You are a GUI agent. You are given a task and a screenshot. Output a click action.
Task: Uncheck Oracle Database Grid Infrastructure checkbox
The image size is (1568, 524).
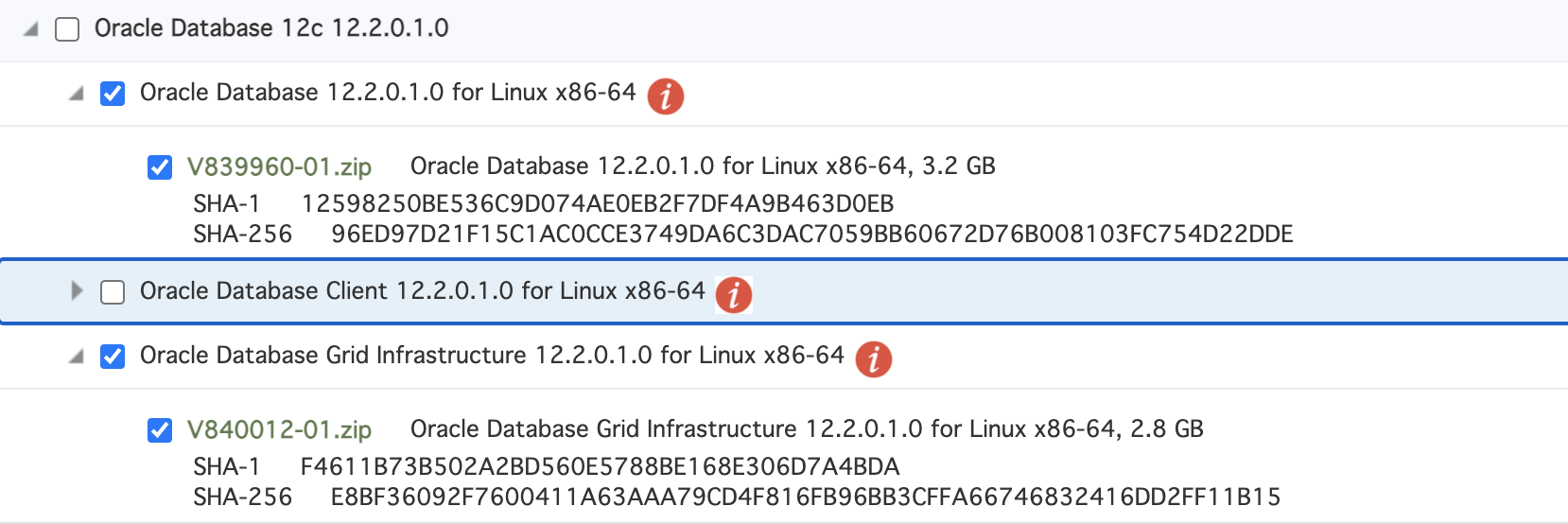(113, 357)
